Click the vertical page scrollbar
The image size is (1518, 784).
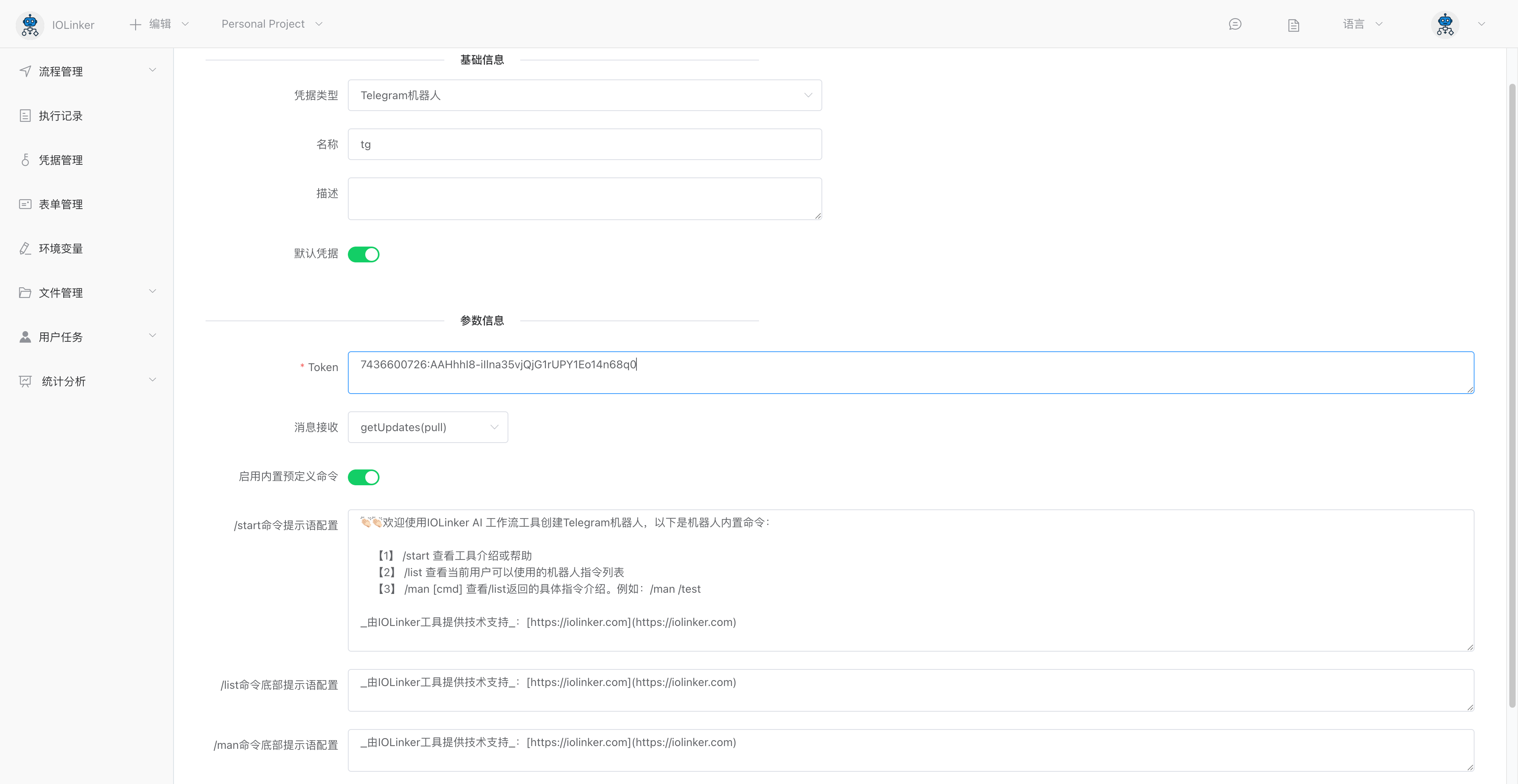pos(1512,395)
